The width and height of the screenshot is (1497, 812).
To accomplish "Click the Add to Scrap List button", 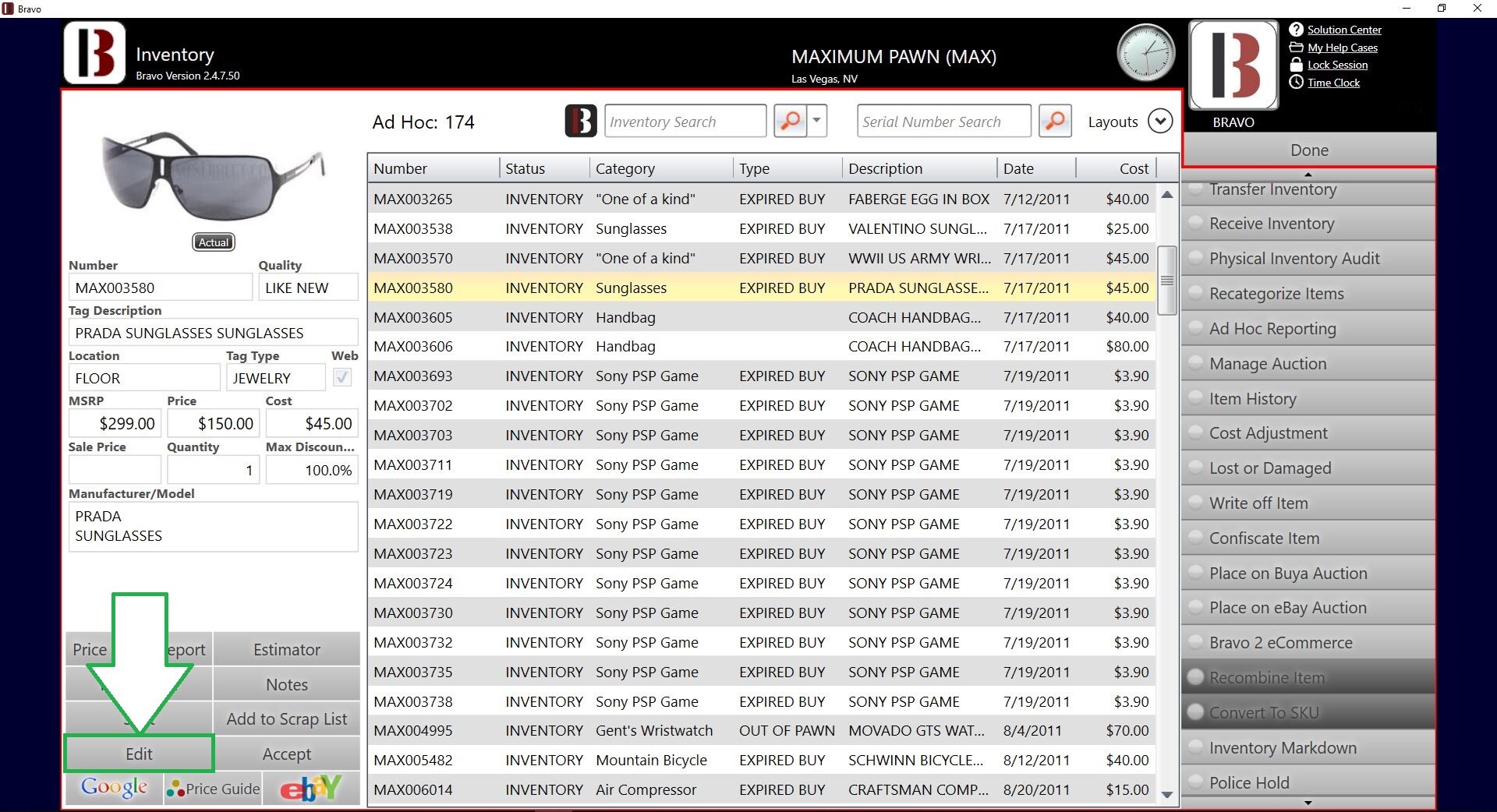I will pyautogui.click(x=286, y=718).
